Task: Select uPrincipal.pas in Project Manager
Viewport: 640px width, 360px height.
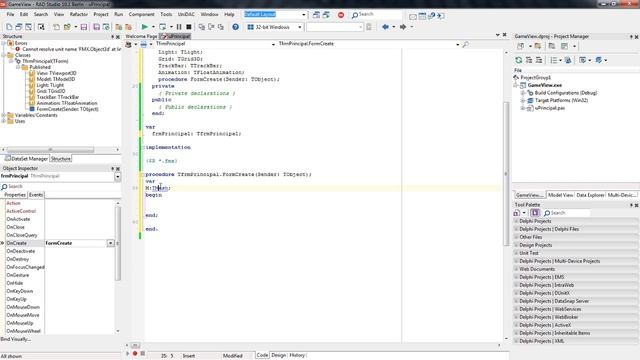Action: click(550, 108)
